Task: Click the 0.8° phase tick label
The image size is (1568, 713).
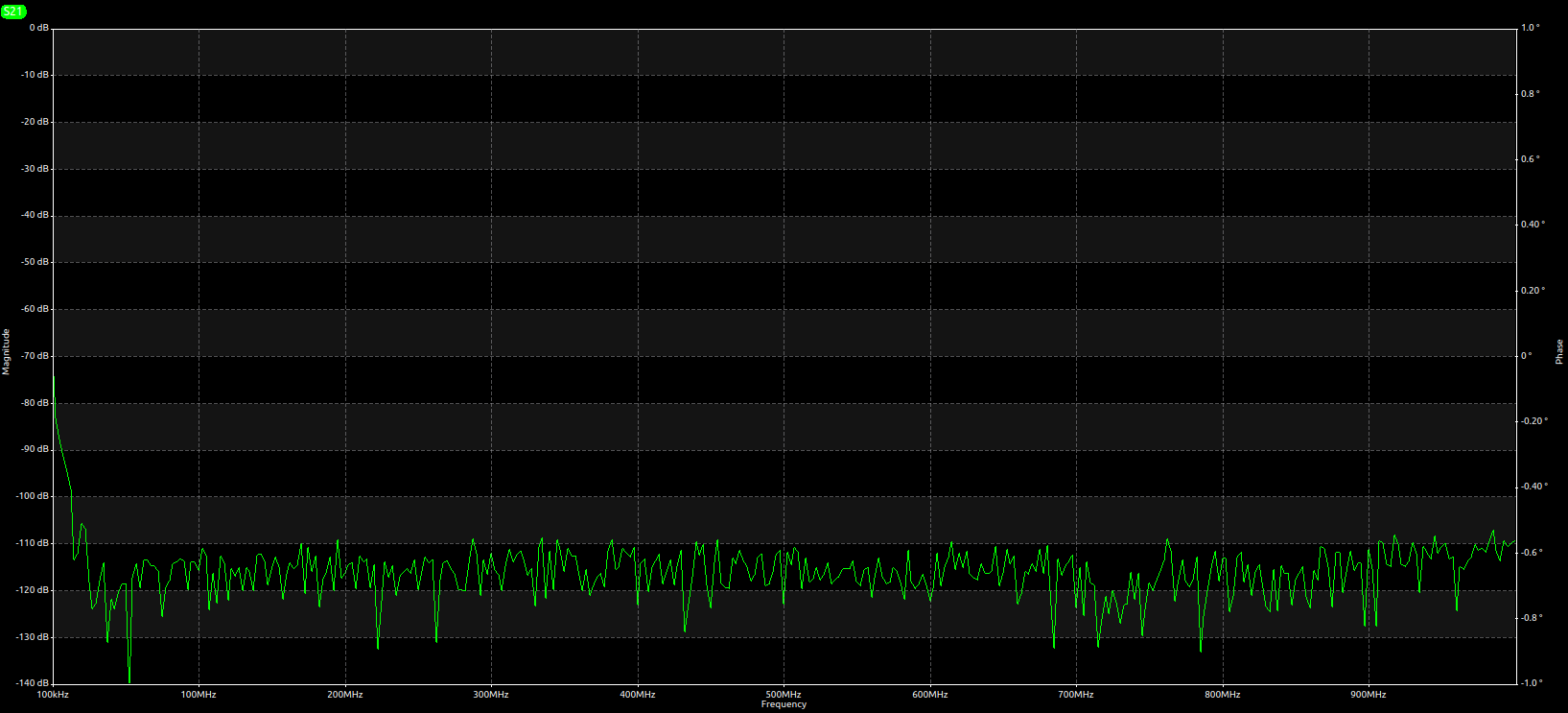Action: [1531, 94]
